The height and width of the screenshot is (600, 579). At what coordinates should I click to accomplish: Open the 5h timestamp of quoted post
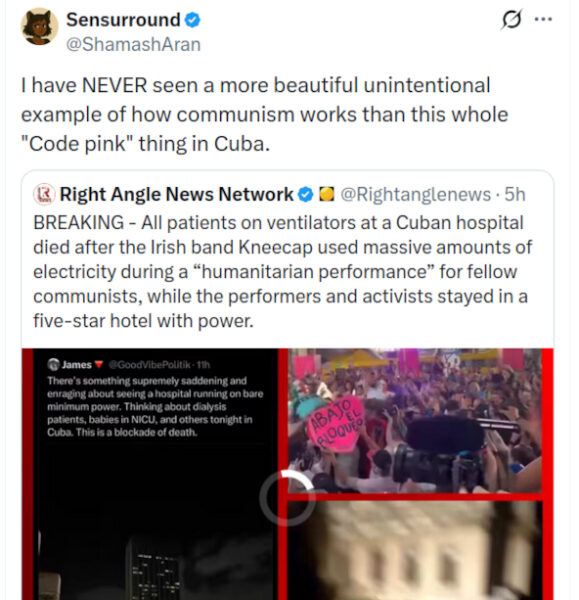(515, 194)
